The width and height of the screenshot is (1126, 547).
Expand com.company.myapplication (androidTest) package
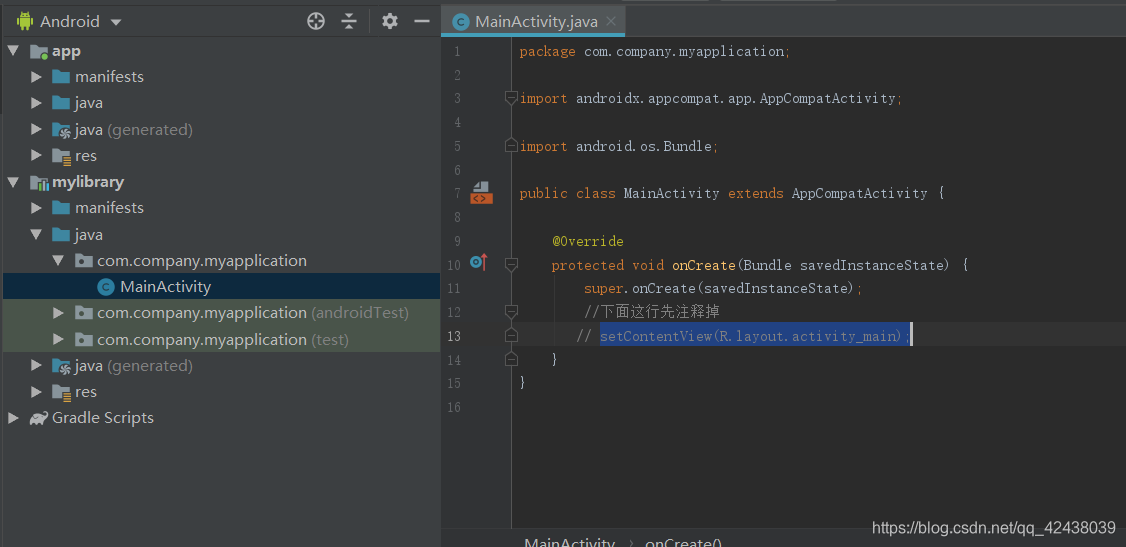click(59, 313)
